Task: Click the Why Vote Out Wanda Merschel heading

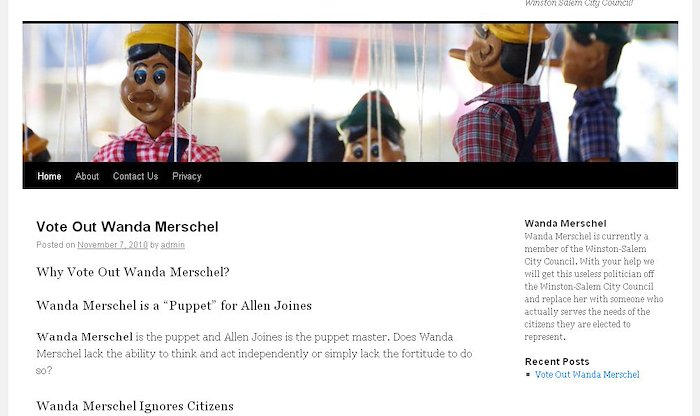Action: pyautogui.click(x=133, y=272)
